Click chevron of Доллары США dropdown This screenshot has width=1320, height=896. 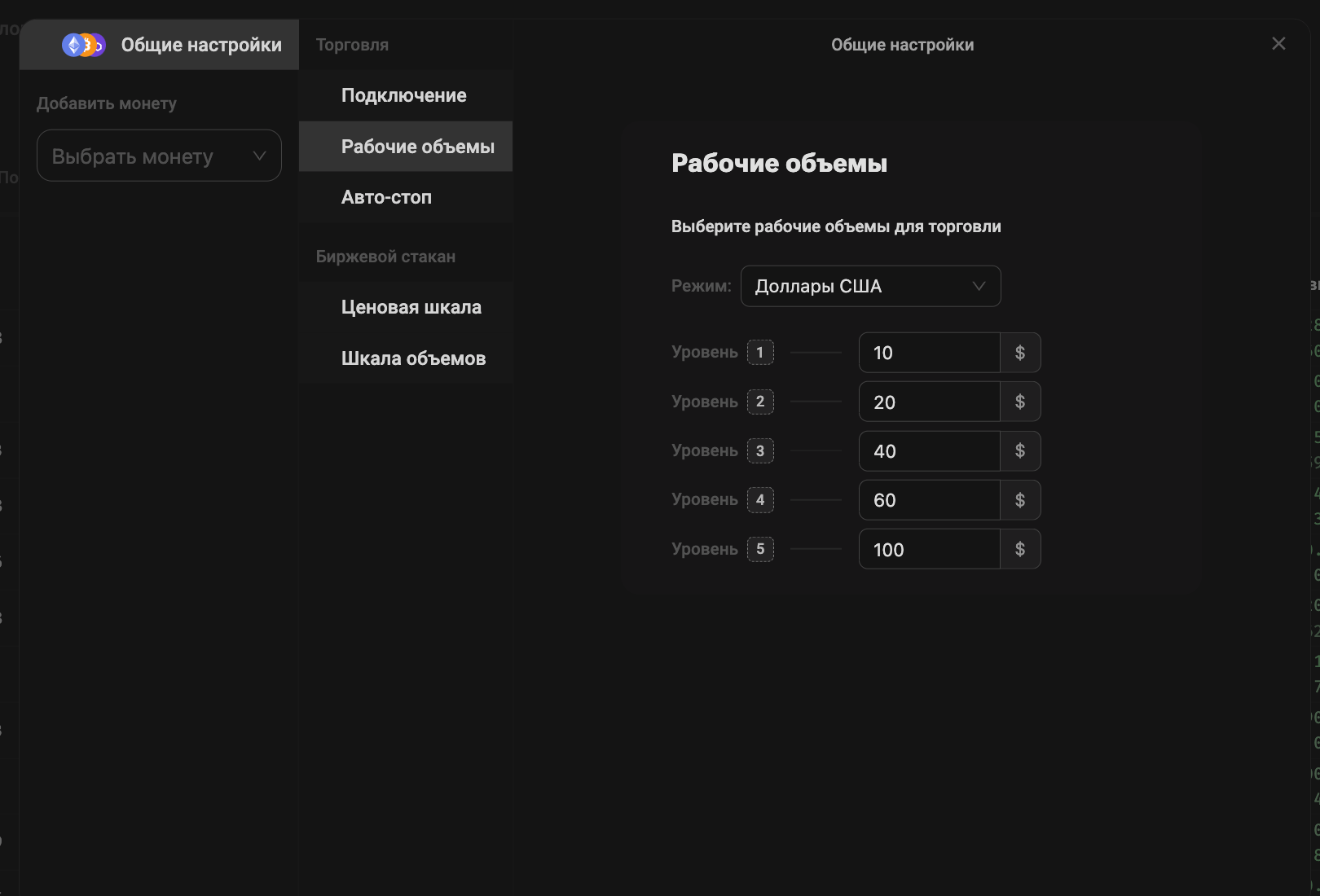(x=979, y=286)
